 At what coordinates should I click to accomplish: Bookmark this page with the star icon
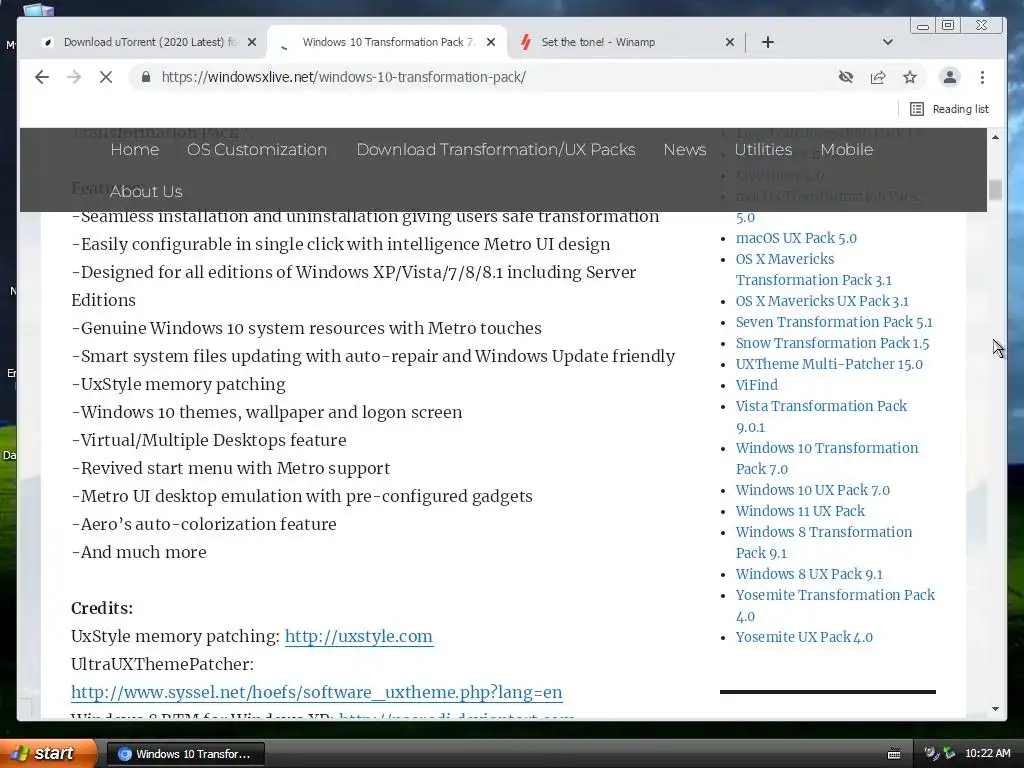click(x=910, y=77)
